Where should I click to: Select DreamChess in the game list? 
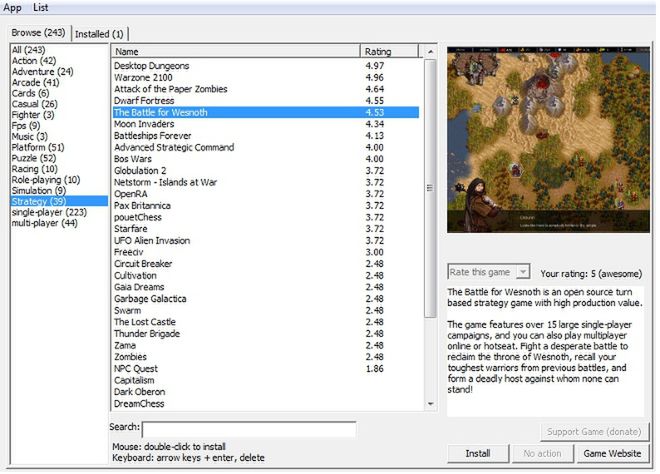tap(266, 404)
